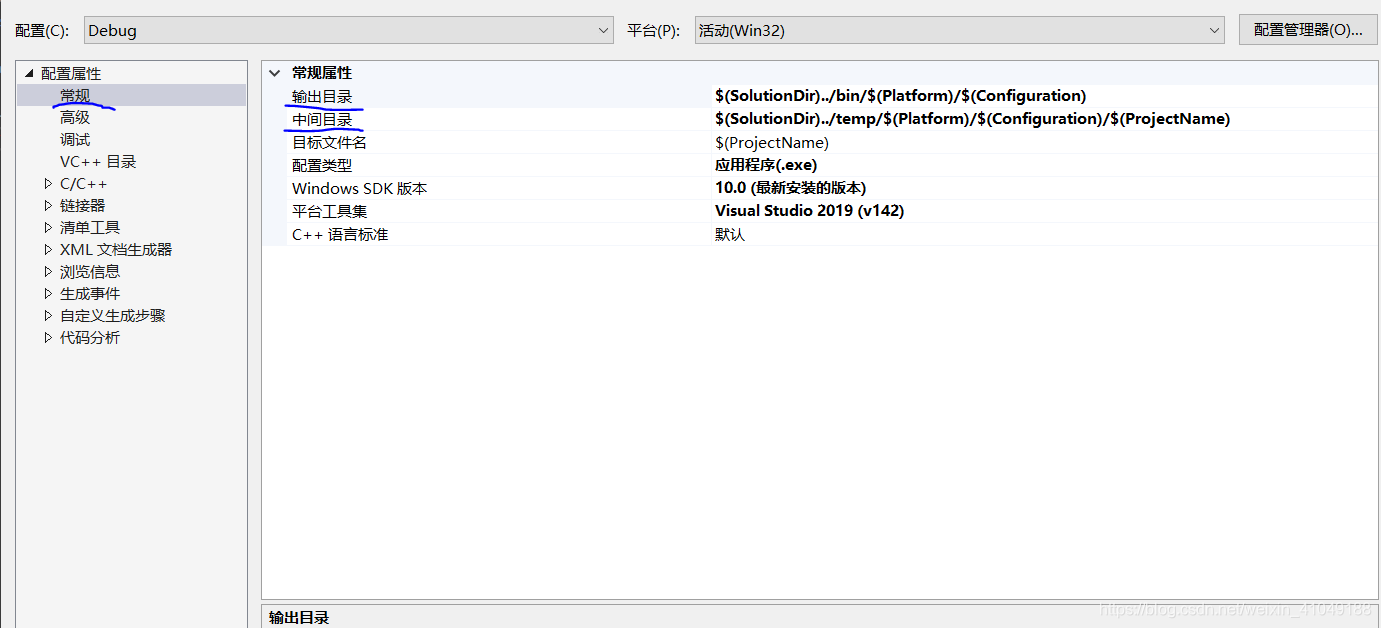The height and width of the screenshot is (628, 1381).
Task: Select the C++ 语言标准 property row
Action: pos(818,234)
